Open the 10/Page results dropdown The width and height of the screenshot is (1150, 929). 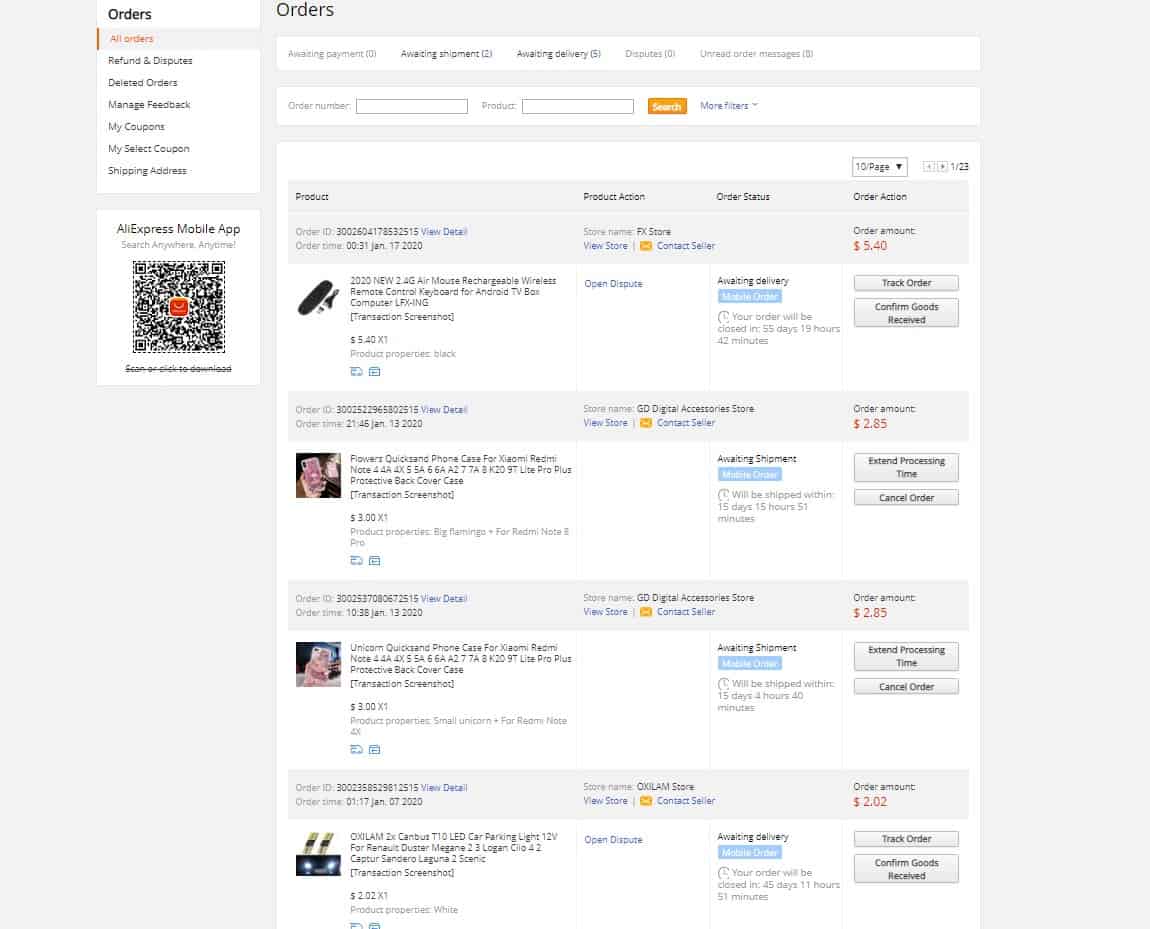[x=879, y=167]
